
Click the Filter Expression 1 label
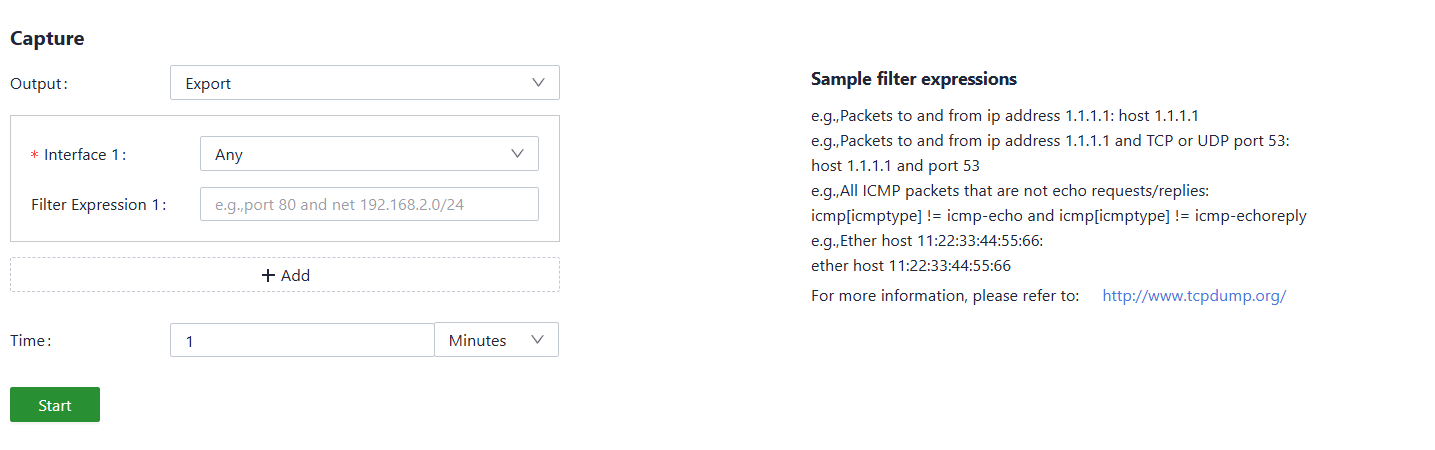coord(98,205)
